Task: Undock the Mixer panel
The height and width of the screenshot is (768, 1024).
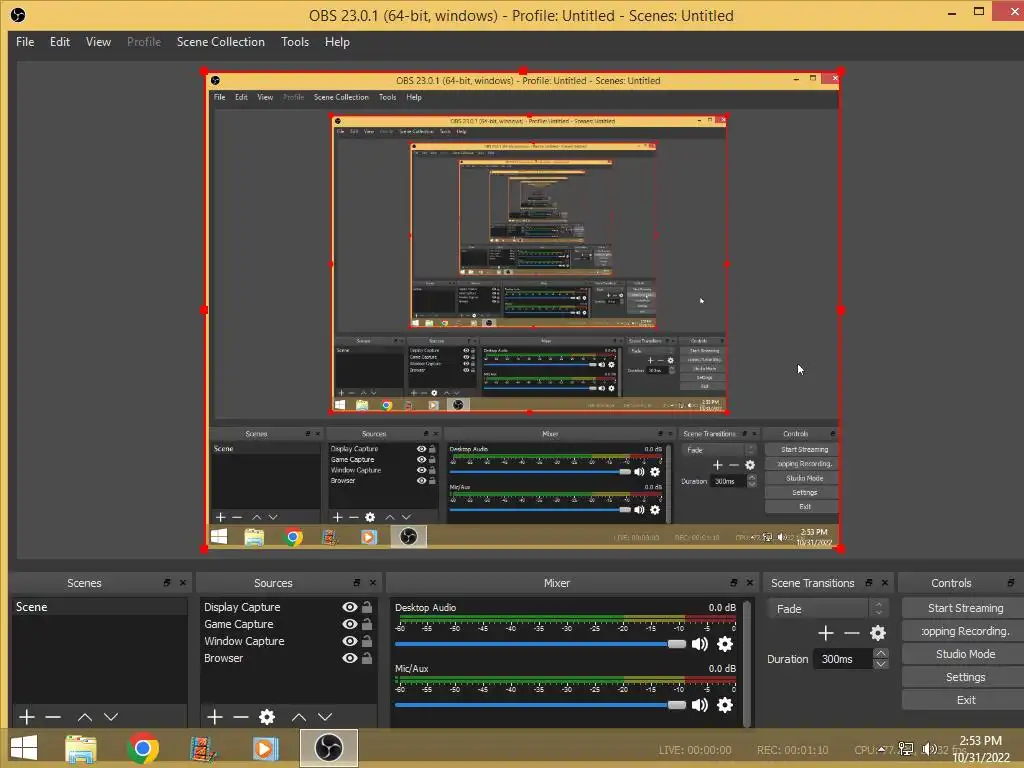Action: 733,583
